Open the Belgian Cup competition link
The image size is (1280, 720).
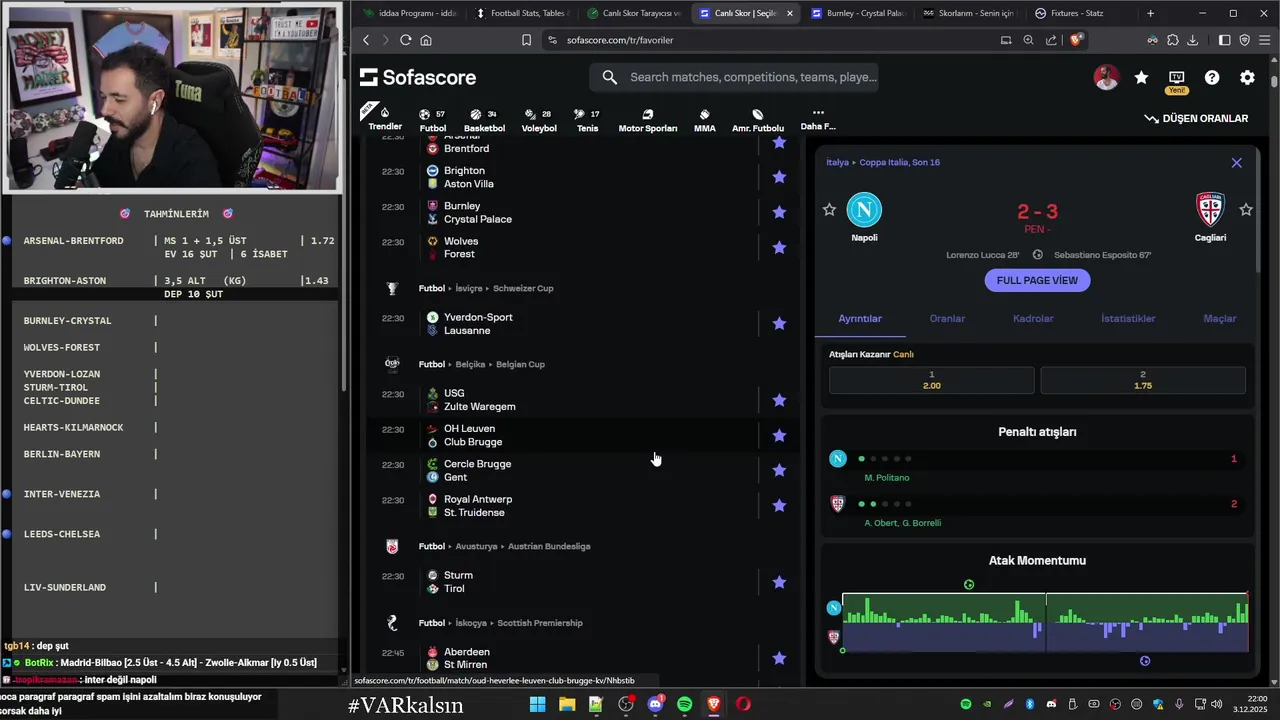[x=520, y=364]
